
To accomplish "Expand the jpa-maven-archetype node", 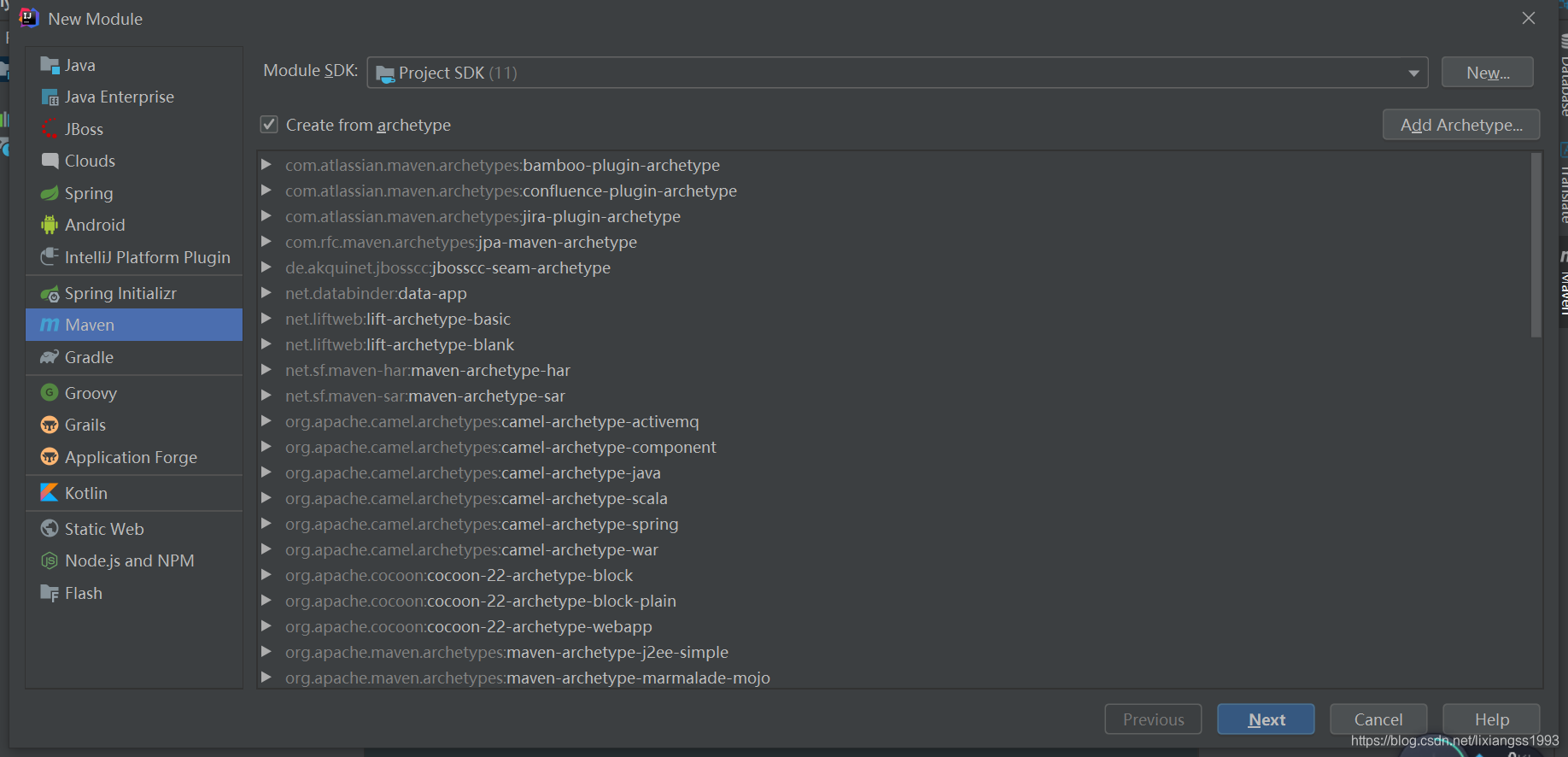I will [266, 241].
